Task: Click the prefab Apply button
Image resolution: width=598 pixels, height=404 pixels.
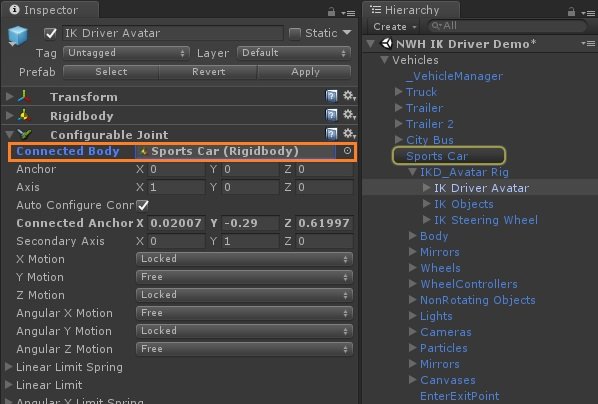Action: pyautogui.click(x=305, y=72)
